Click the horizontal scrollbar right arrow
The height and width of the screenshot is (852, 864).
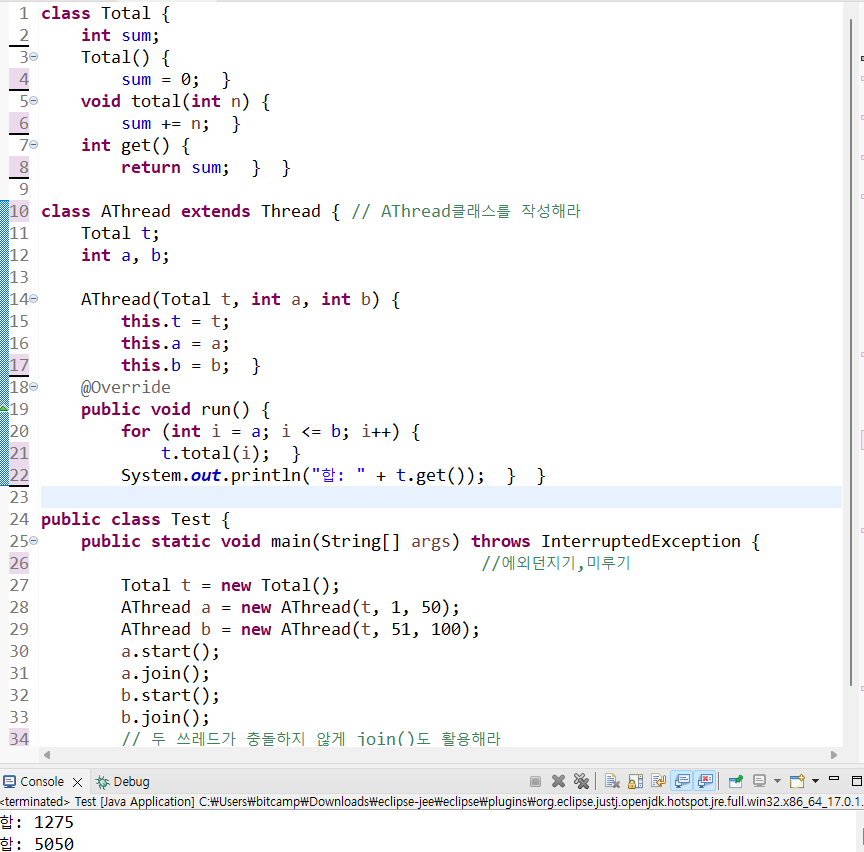(x=834, y=754)
